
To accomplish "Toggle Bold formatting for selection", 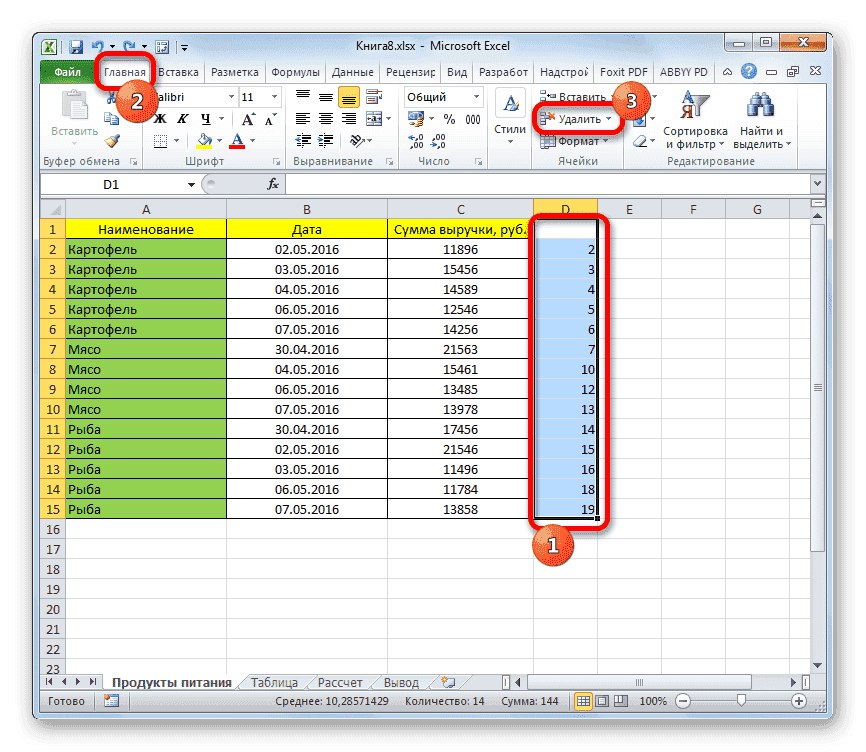I will pos(160,119).
